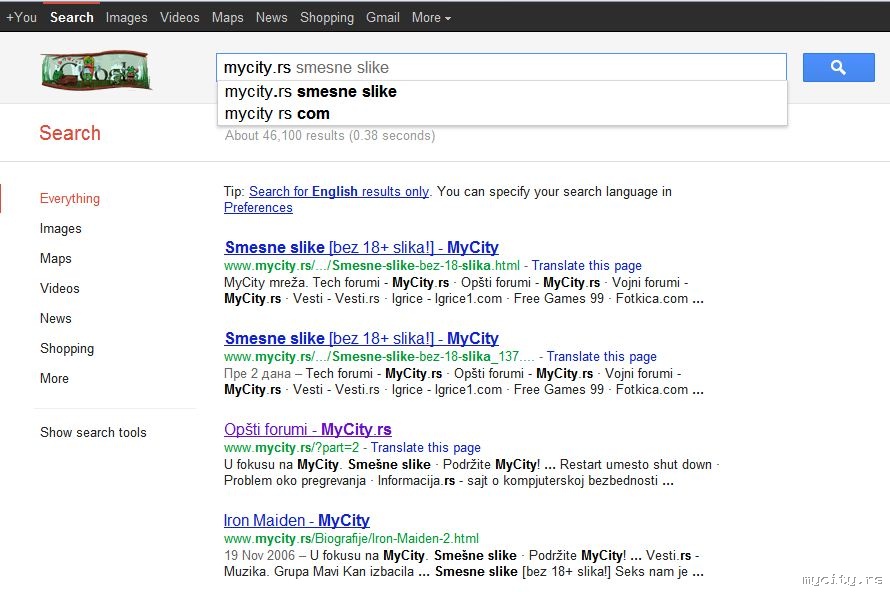Open +You in the top bar
The height and width of the screenshot is (592, 890).
point(22,18)
